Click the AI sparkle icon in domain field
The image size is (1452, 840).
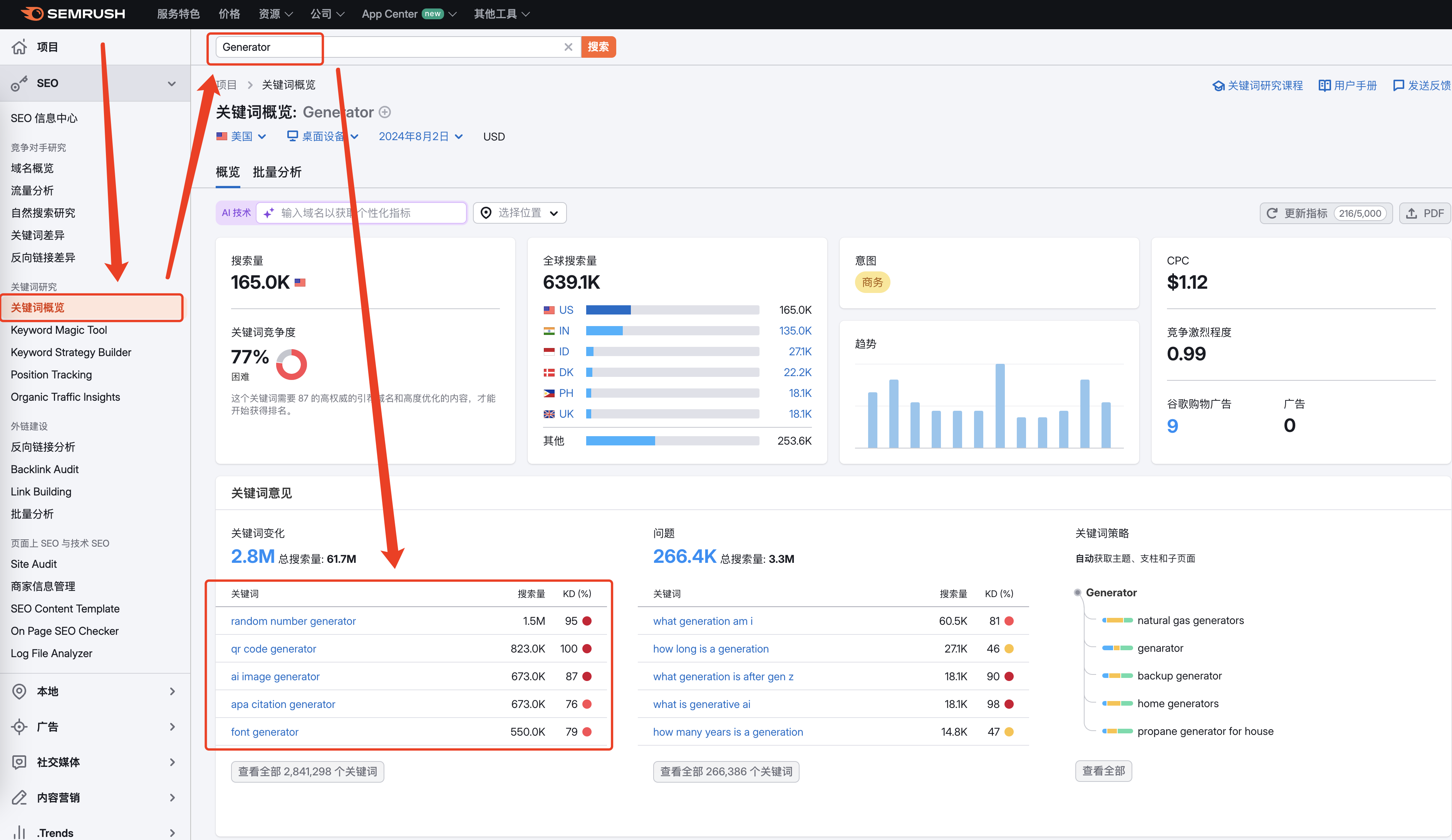(268, 213)
